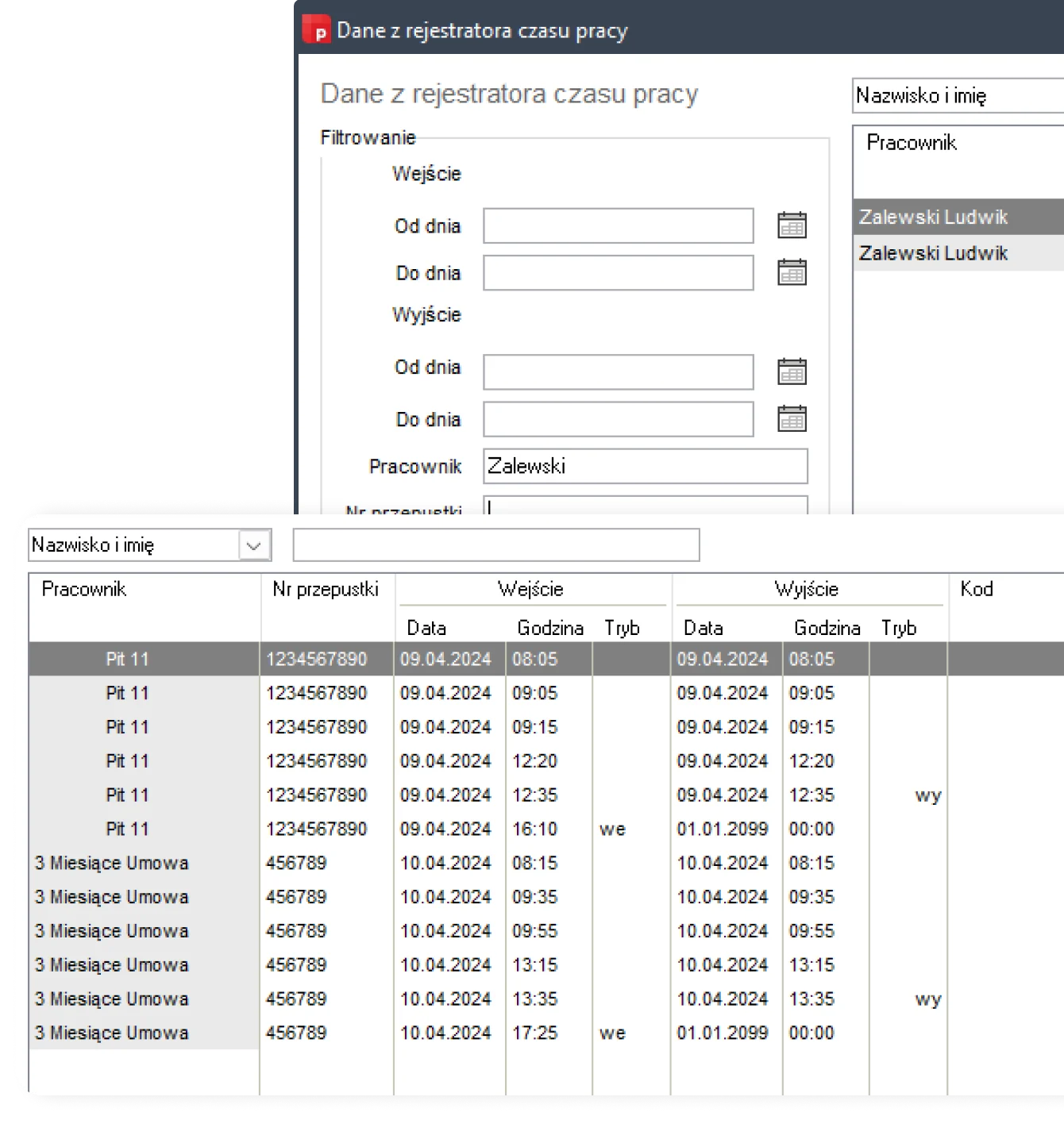Click the Tryb subheader under Wejście
This screenshot has width=1064, height=1143.
tap(622, 628)
